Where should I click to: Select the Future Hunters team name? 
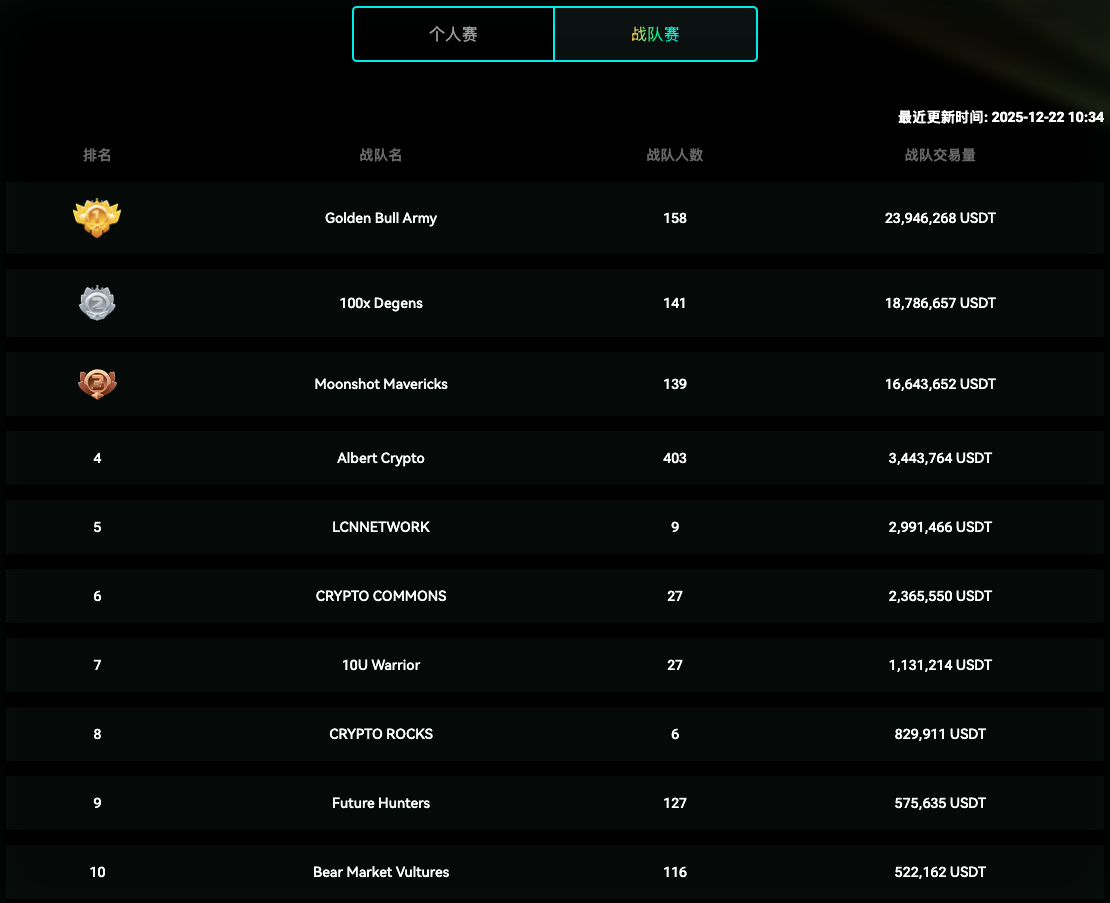pos(381,803)
